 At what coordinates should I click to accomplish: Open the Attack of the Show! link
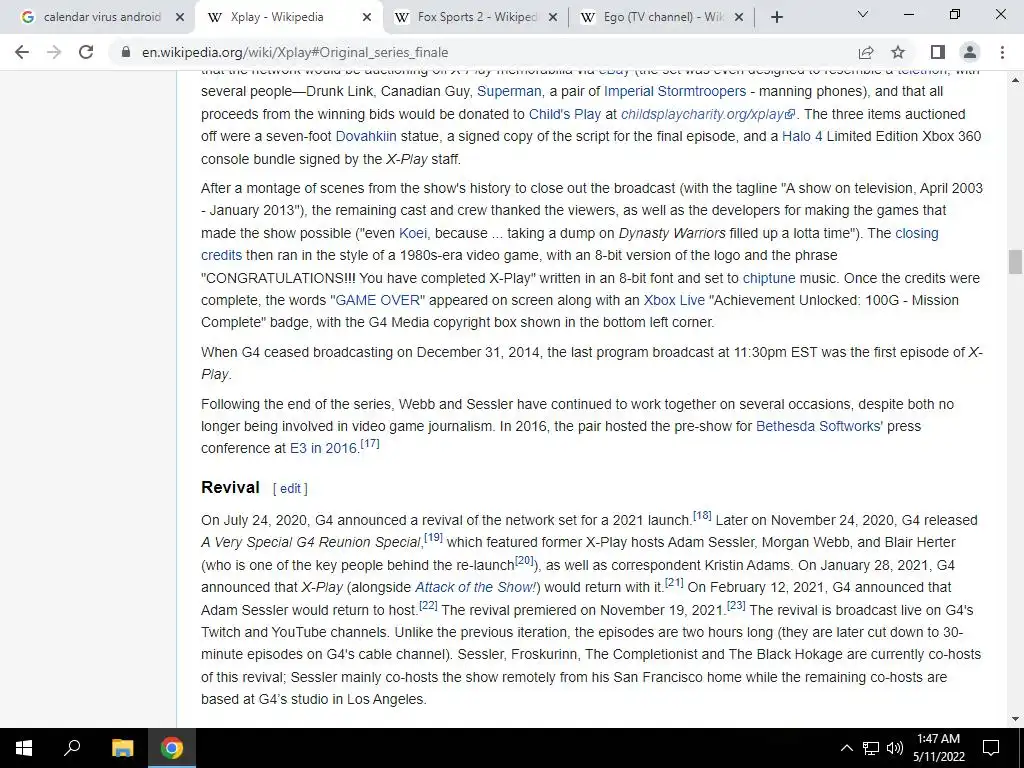[x=475, y=588]
